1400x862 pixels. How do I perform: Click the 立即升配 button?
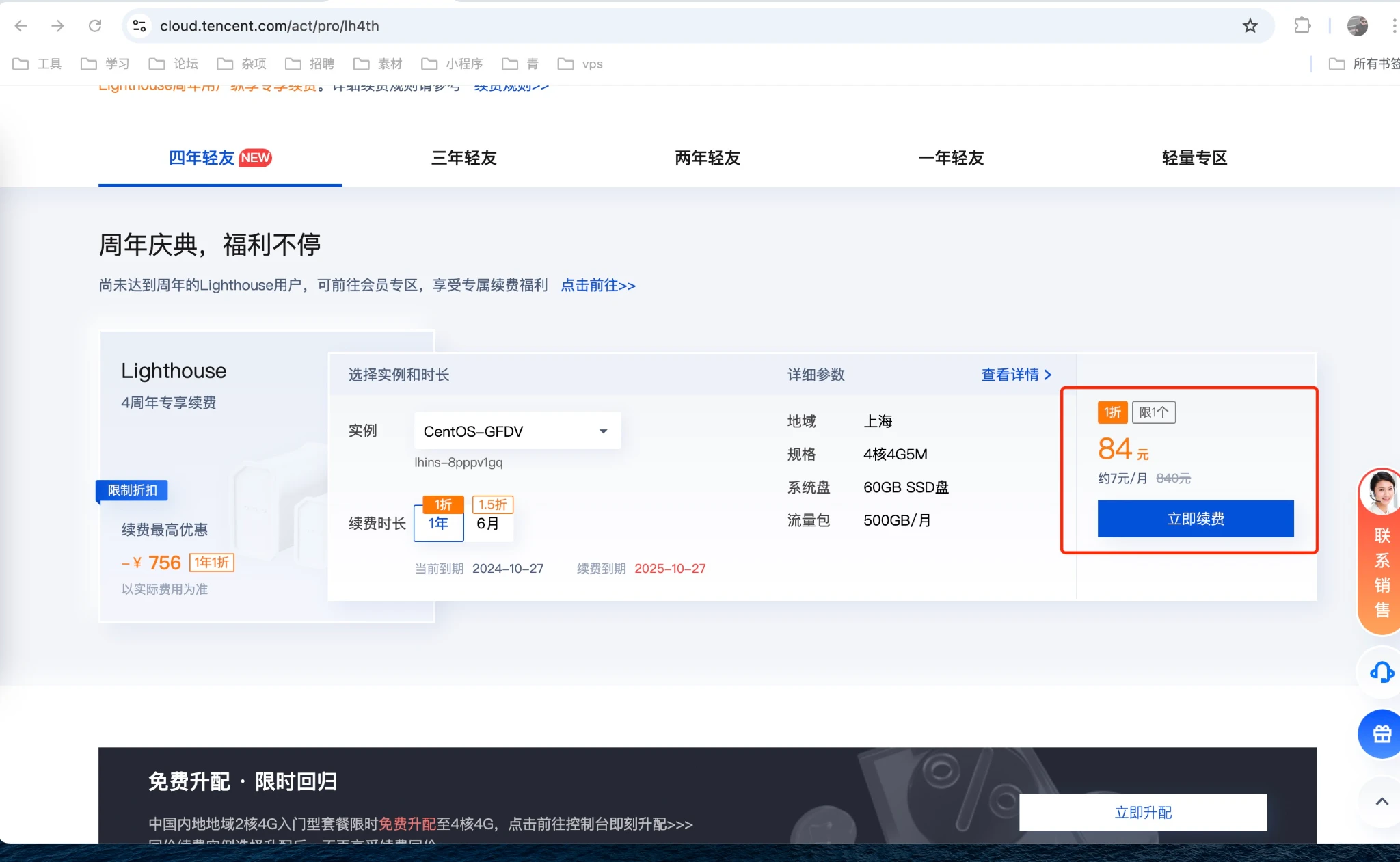point(1142,812)
